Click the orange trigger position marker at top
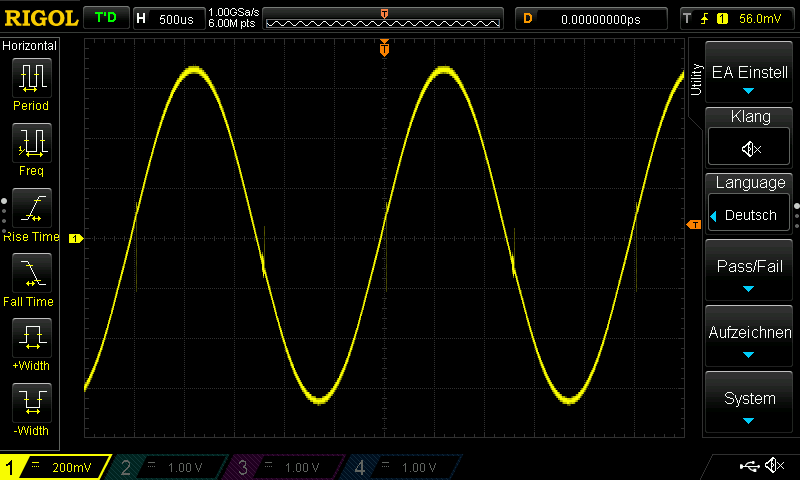800x480 pixels. click(385, 48)
